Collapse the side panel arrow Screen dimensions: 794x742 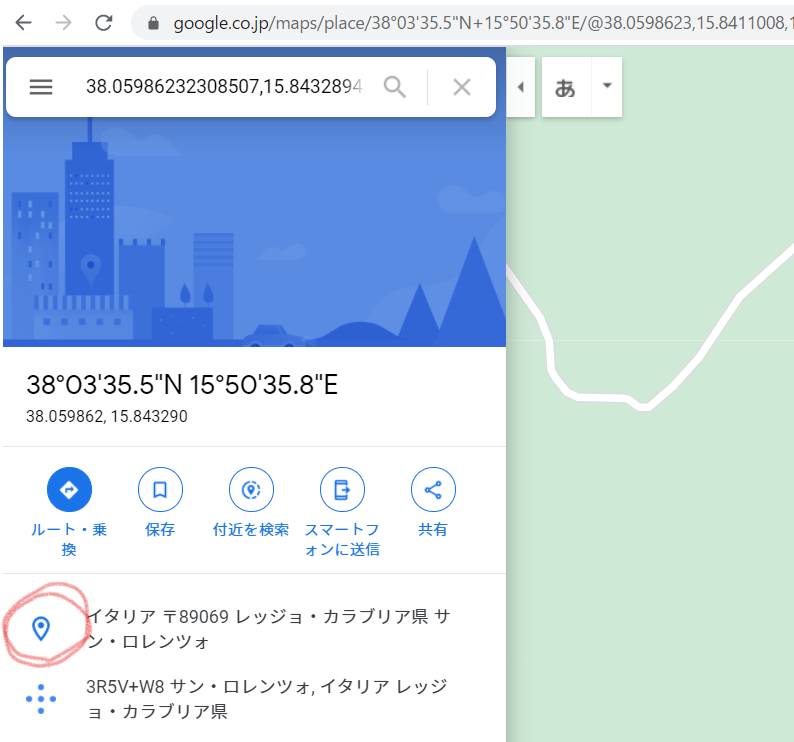[521, 87]
